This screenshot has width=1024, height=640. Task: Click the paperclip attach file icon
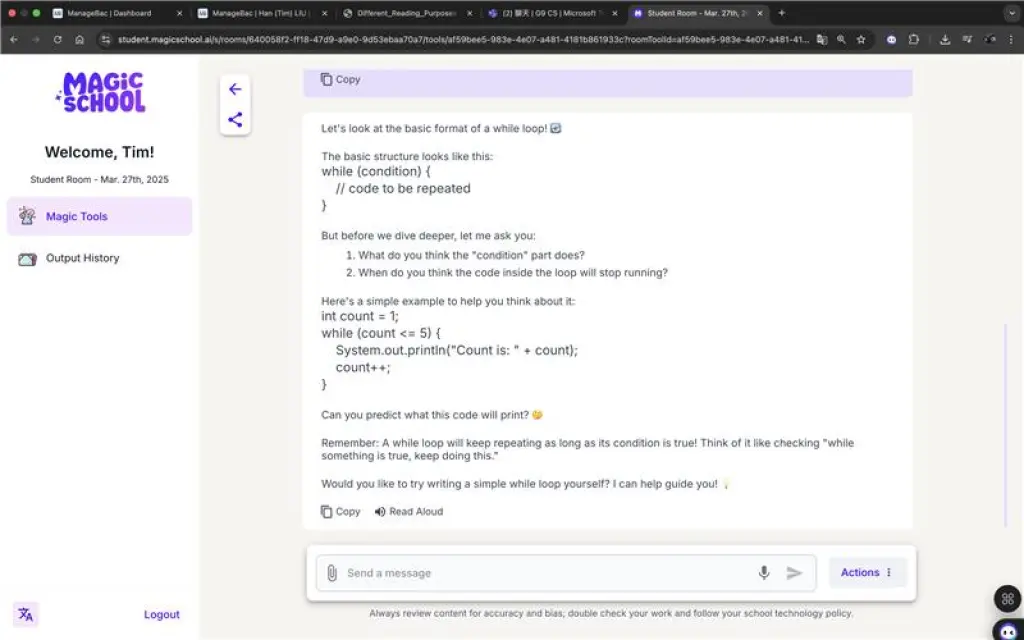point(332,573)
